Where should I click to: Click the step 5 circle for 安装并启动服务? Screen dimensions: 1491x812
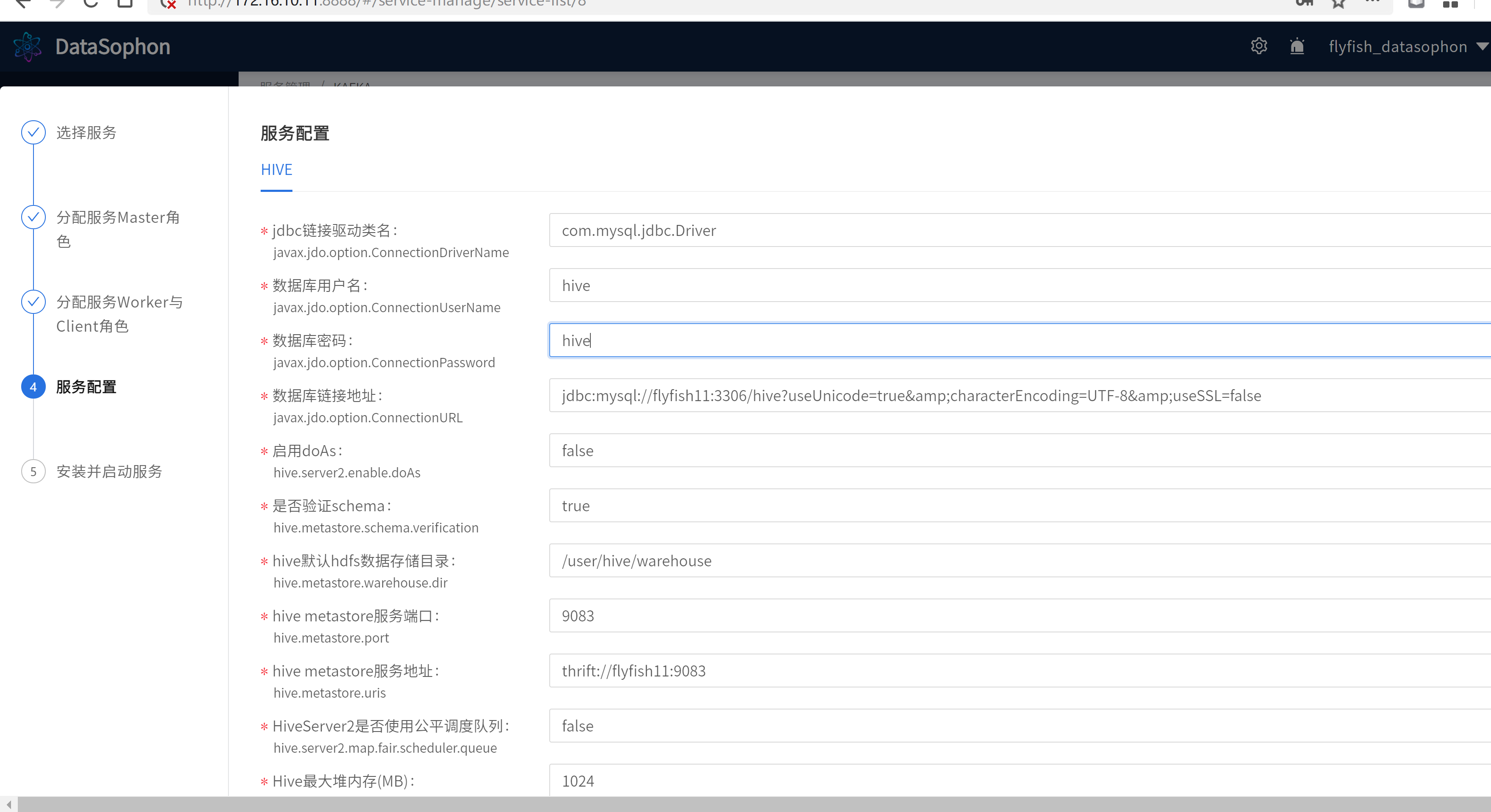pos(33,471)
